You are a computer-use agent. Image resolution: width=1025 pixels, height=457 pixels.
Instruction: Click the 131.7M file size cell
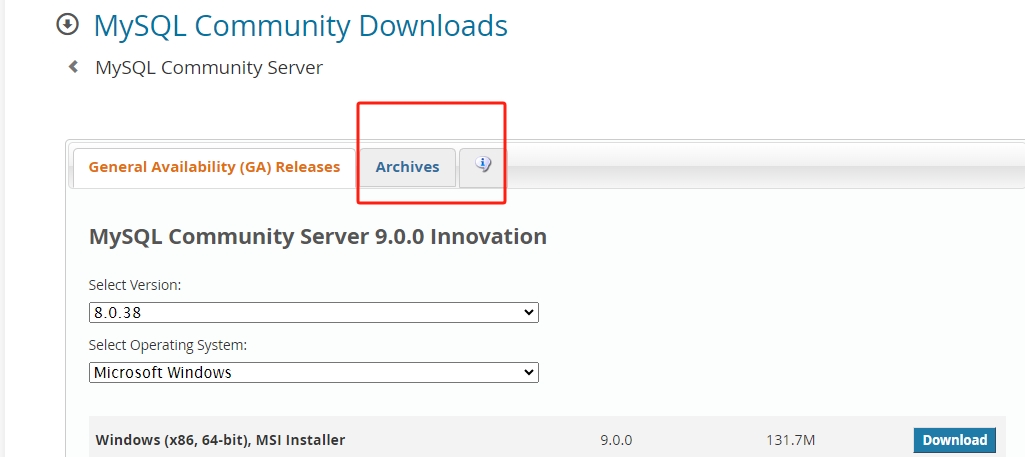pyautogui.click(x=790, y=440)
